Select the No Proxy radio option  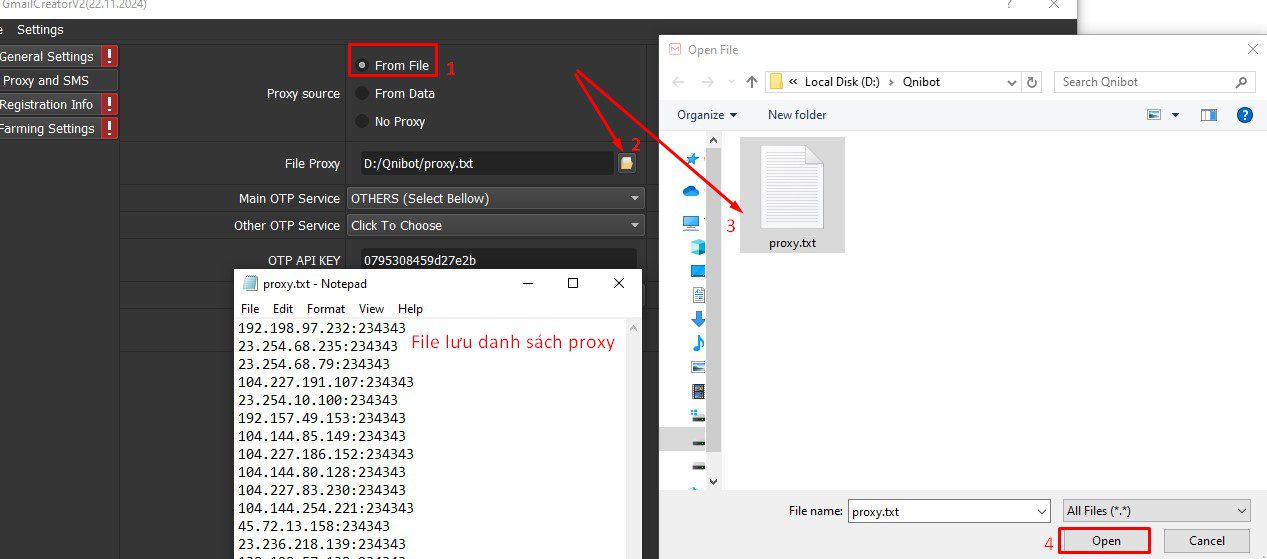362,121
